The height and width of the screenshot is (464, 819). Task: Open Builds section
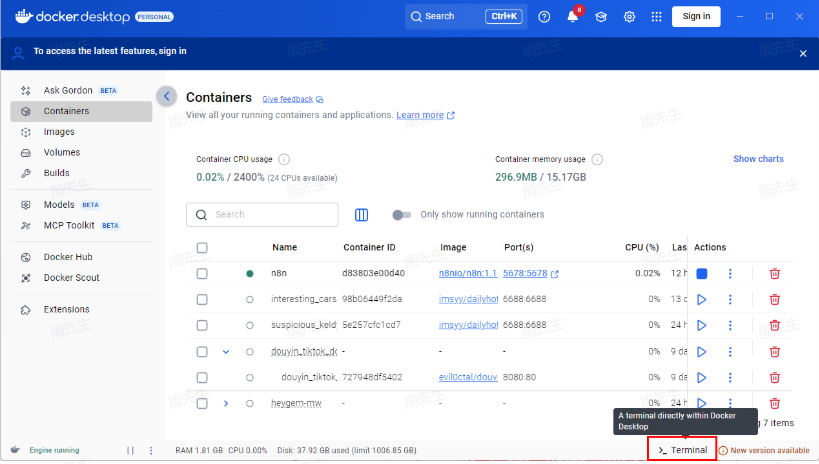click(x=81, y=173)
